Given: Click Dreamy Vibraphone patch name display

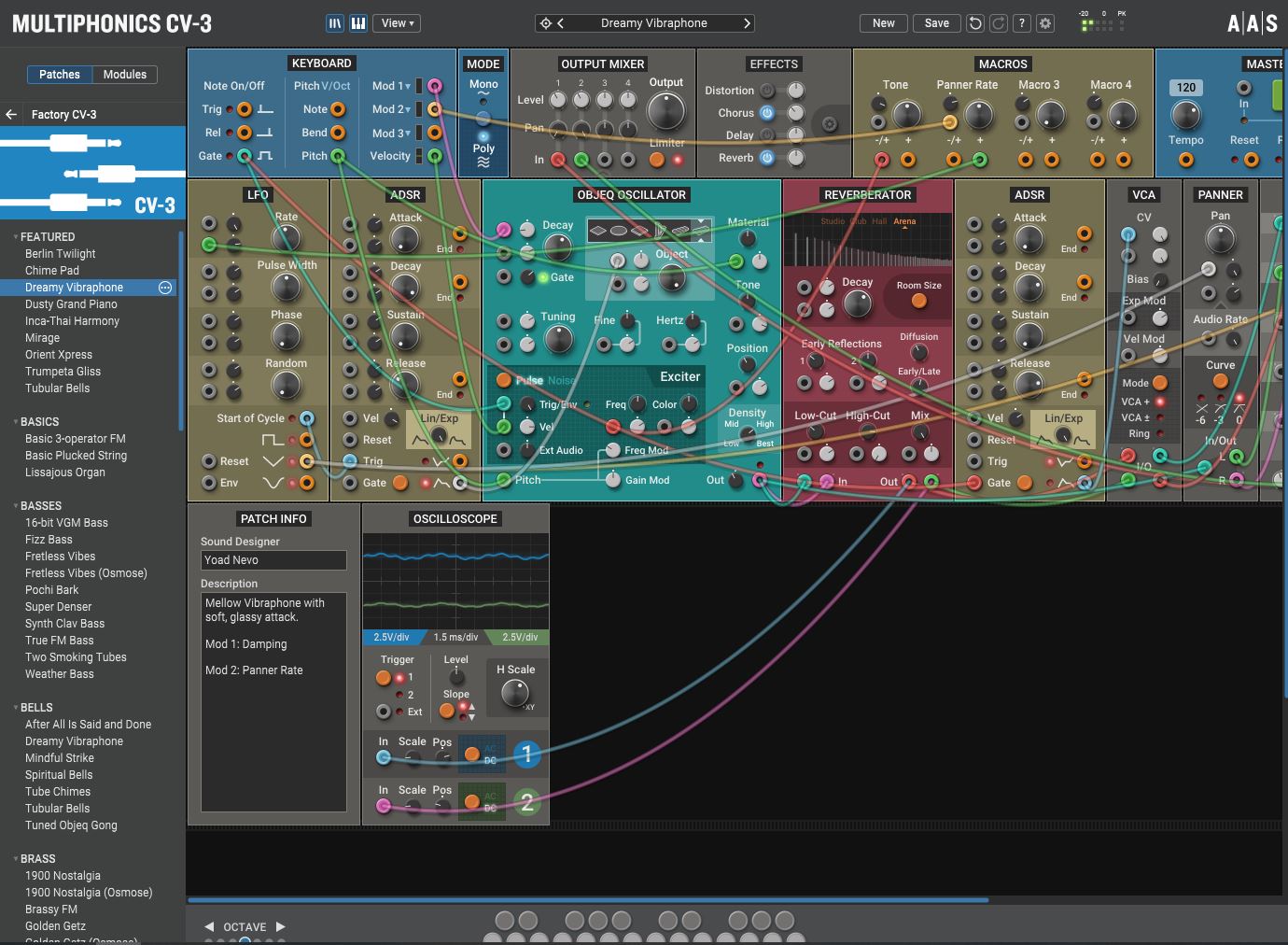Looking at the screenshot, I should [653, 23].
